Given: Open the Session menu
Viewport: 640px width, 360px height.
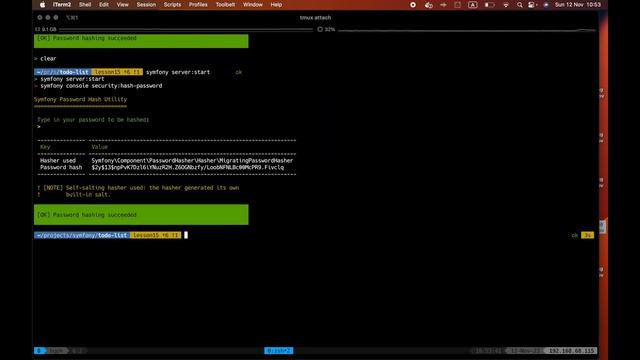Looking at the screenshot, I should coord(146,5).
